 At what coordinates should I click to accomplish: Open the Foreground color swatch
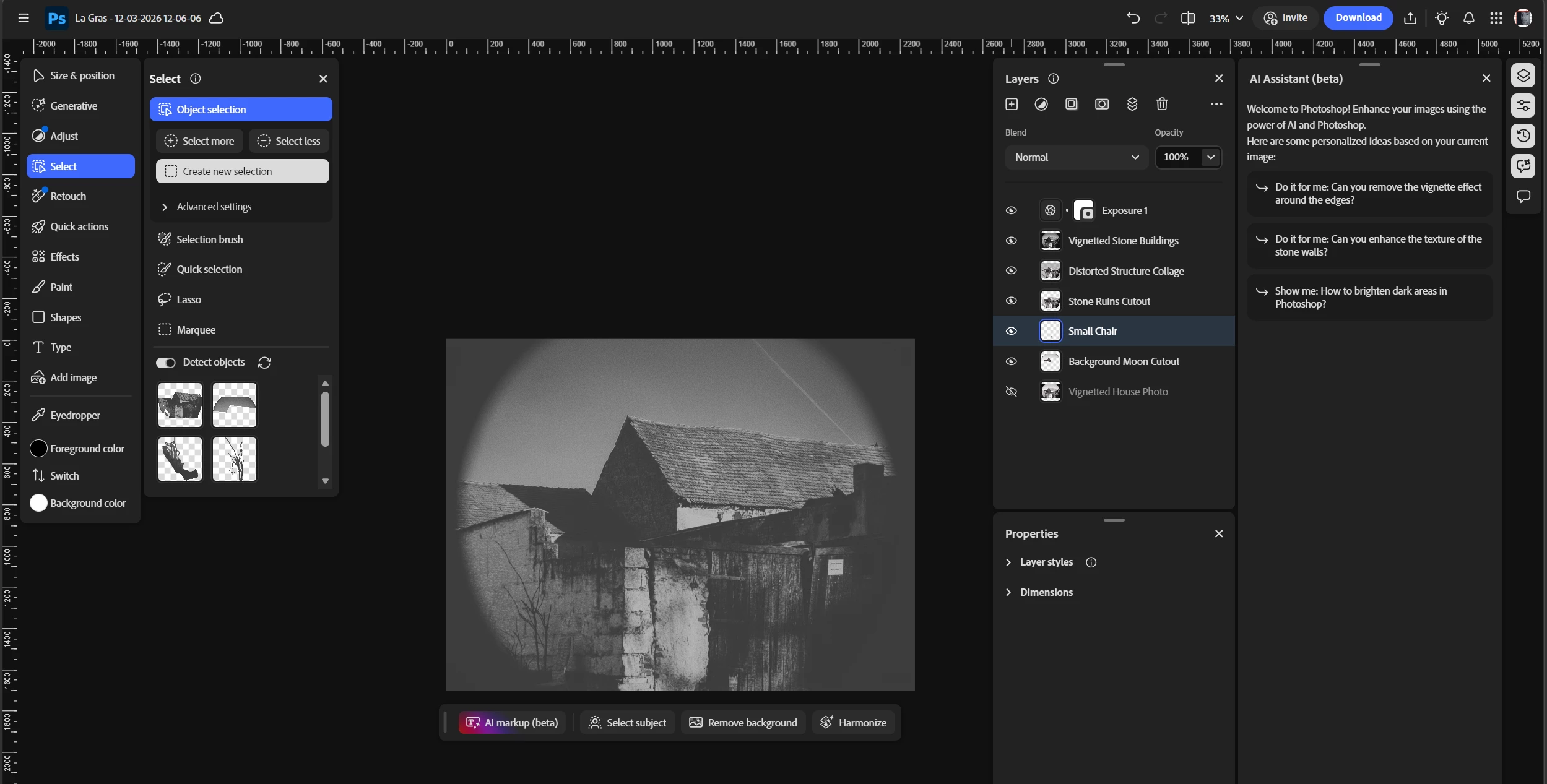click(x=38, y=449)
